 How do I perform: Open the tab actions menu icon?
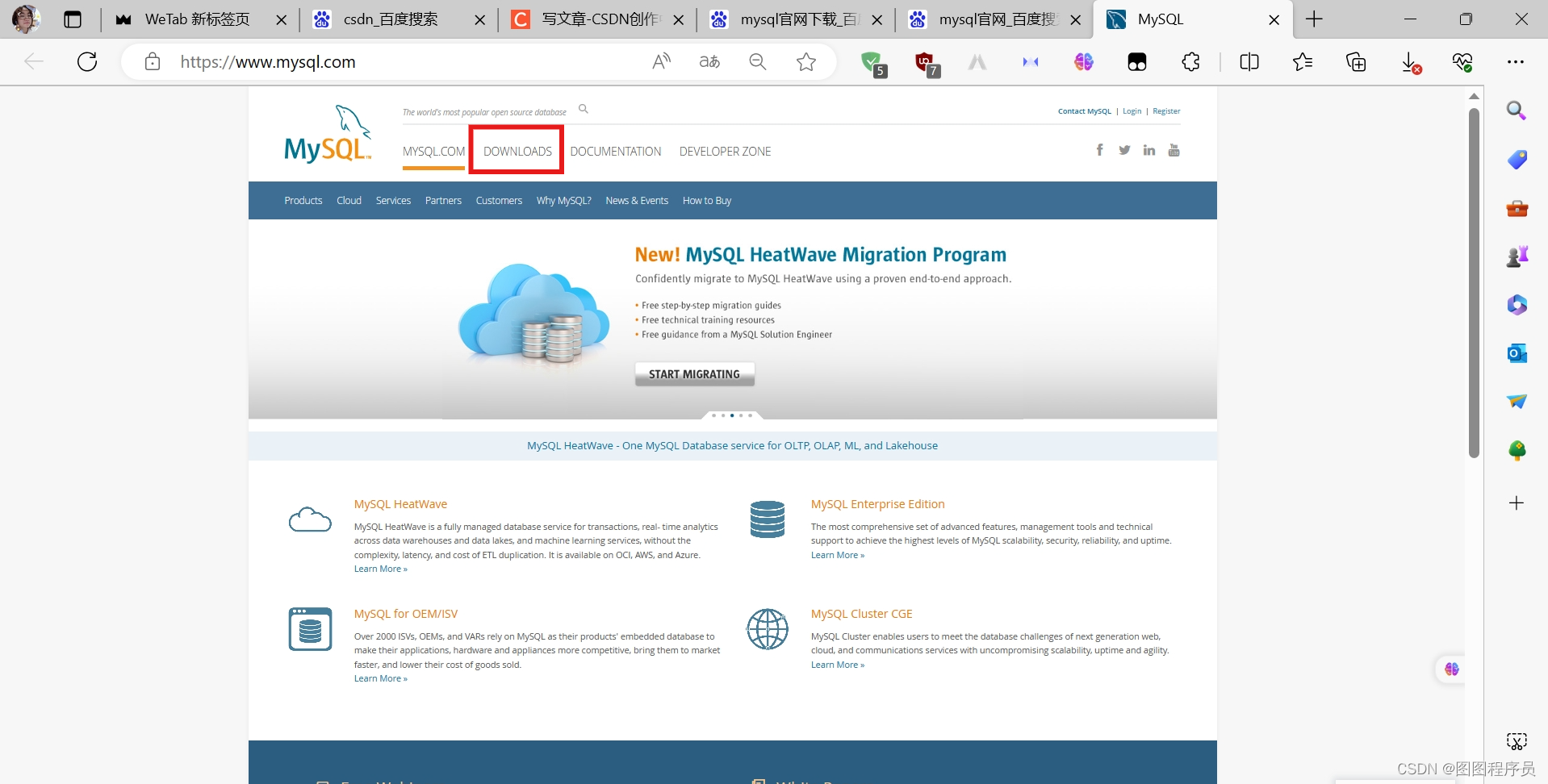coord(73,19)
